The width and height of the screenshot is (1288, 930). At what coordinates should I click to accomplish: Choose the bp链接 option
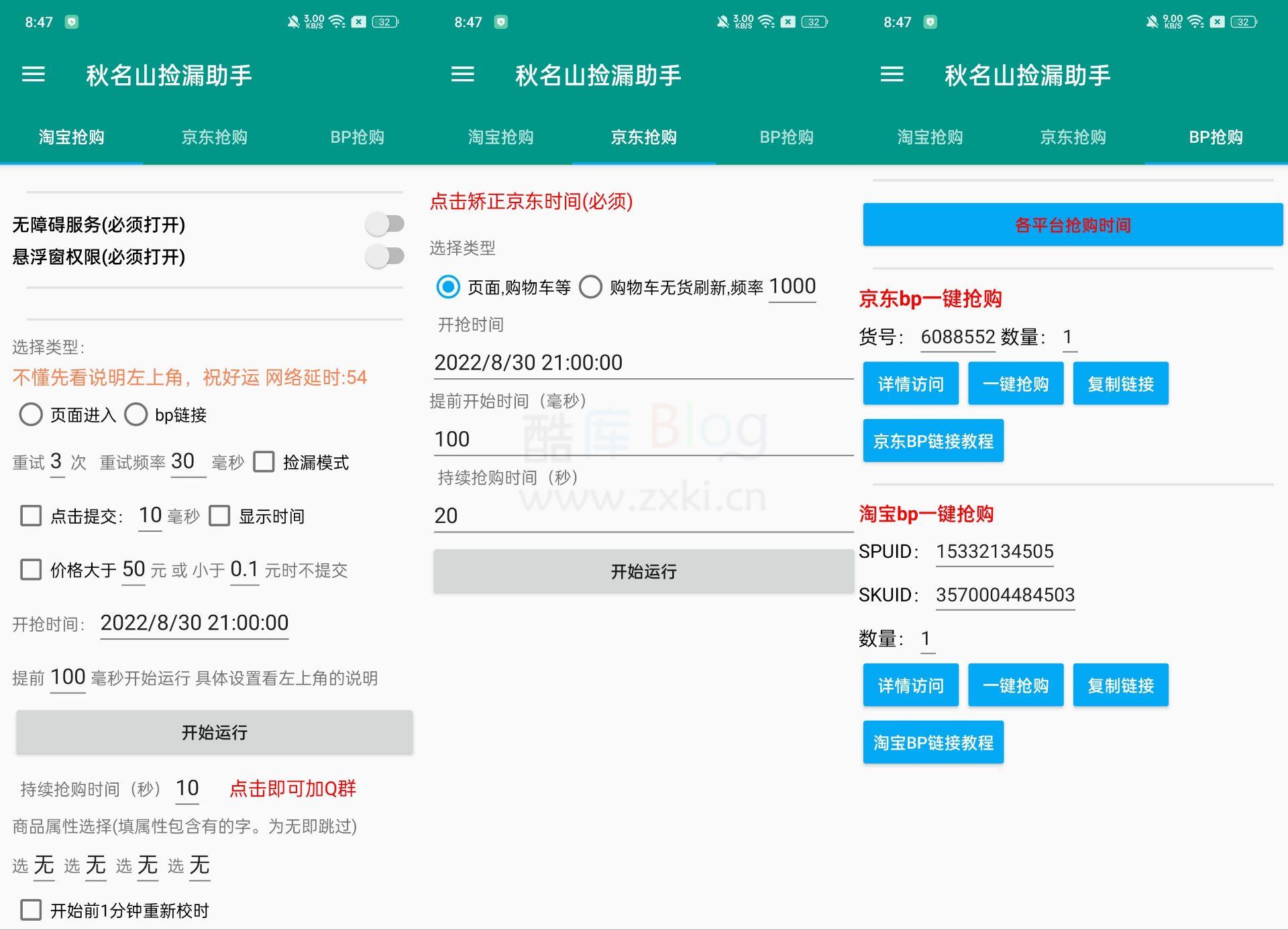[x=137, y=415]
